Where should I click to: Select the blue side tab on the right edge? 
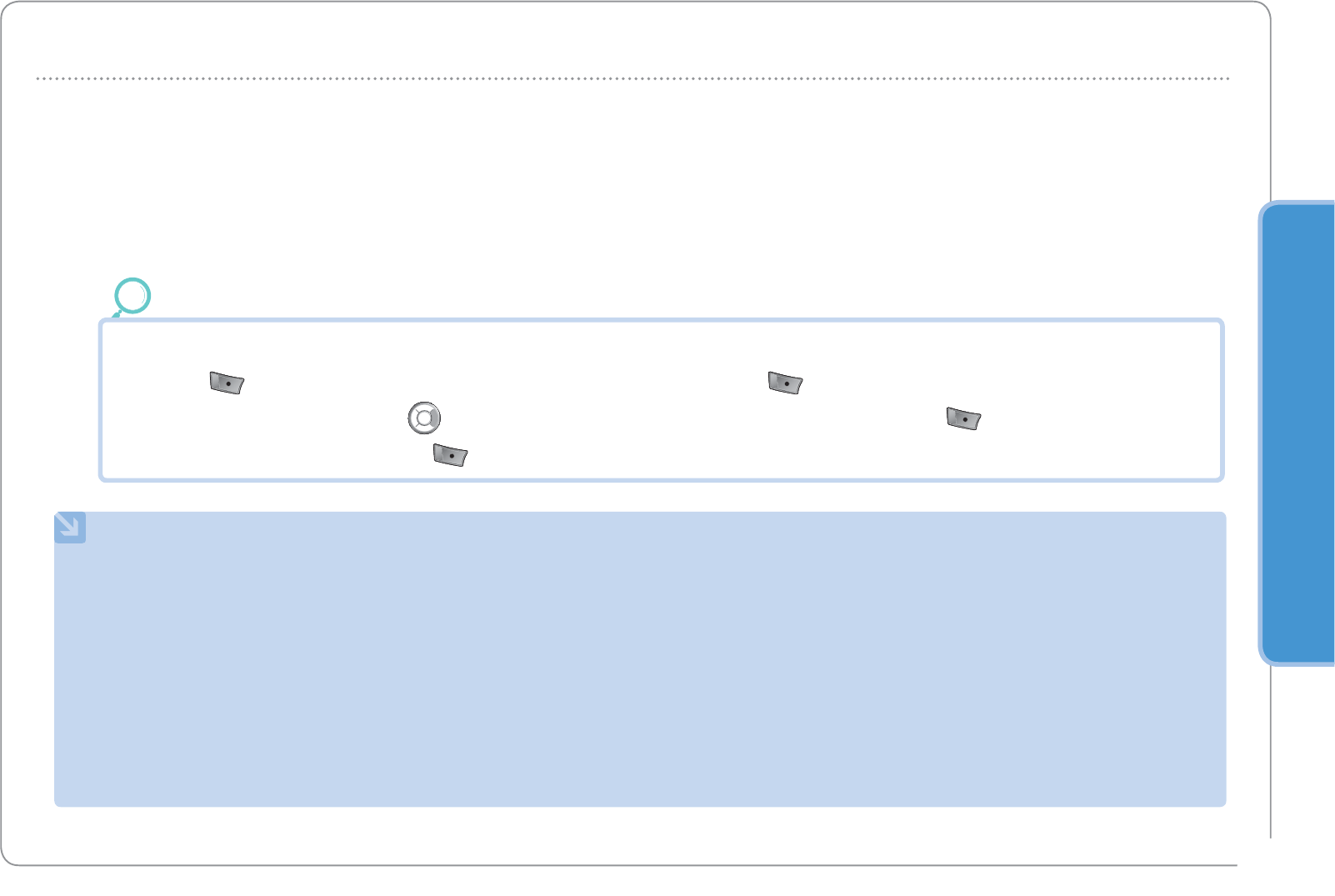(x=1298, y=433)
